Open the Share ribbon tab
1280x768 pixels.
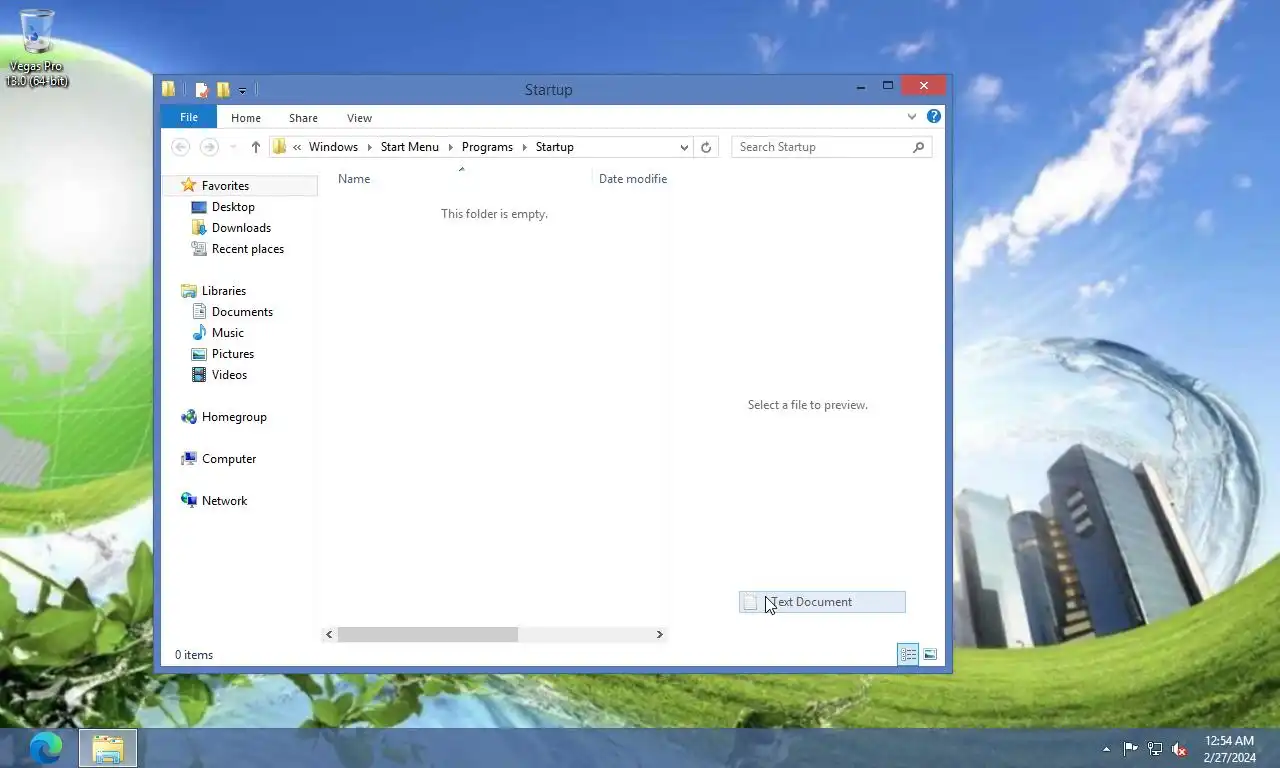303,118
